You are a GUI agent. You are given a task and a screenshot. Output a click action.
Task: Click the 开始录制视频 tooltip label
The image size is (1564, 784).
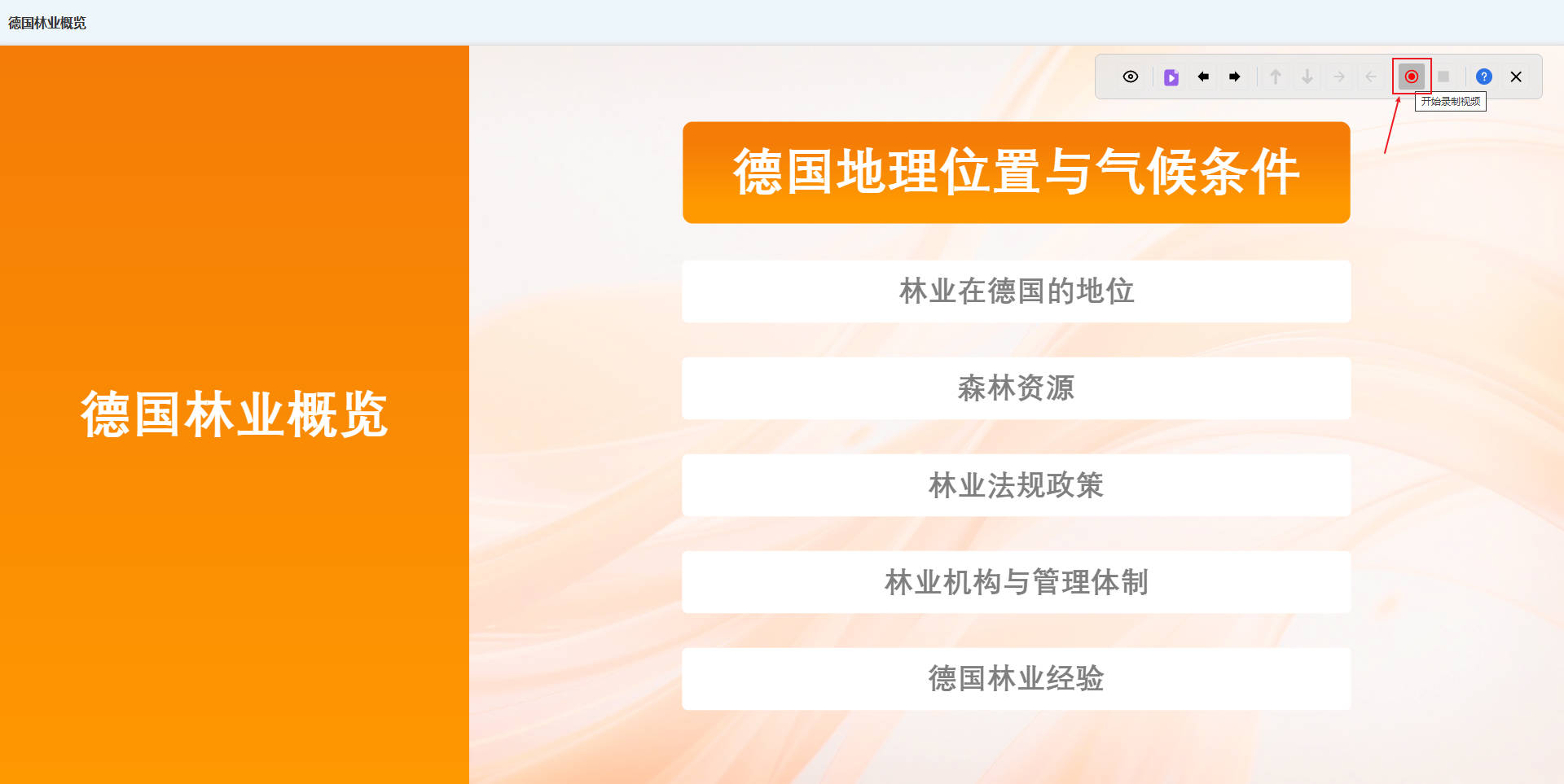(x=1450, y=102)
